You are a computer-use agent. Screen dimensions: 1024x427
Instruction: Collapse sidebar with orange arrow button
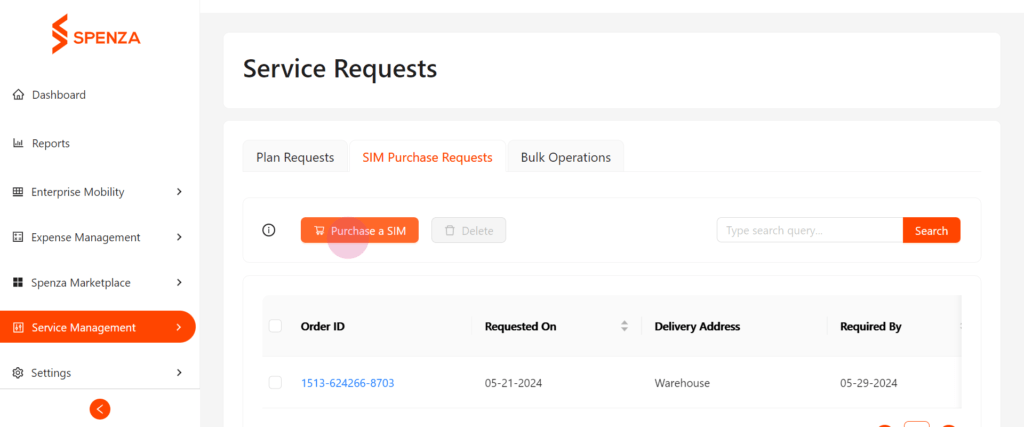[x=100, y=409]
